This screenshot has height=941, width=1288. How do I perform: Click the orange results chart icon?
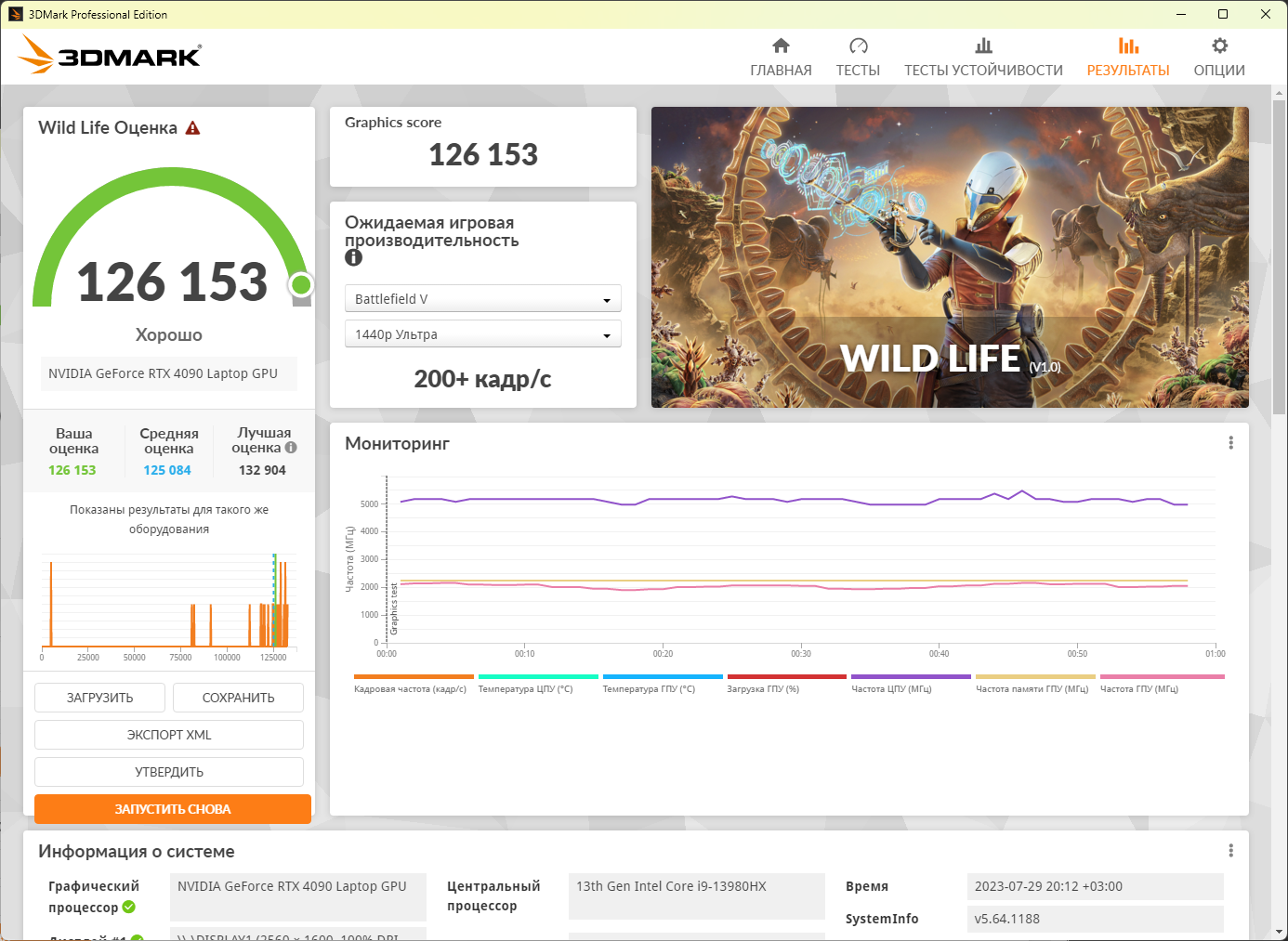[x=1128, y=46]
